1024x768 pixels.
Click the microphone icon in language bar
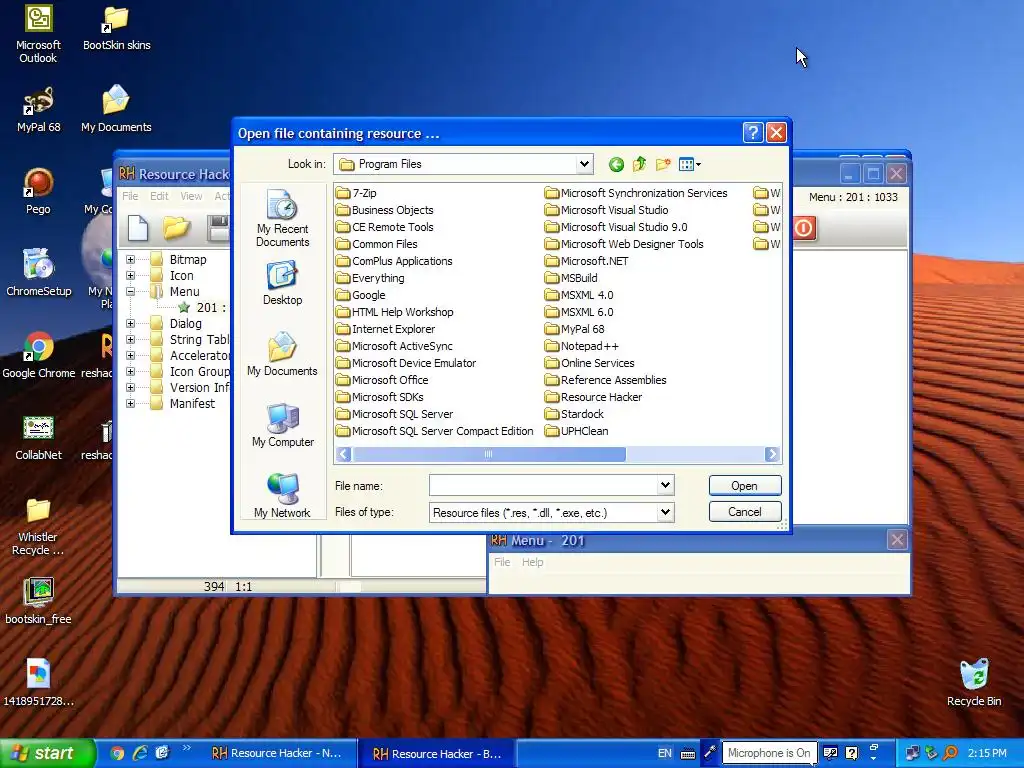[710, 753]
